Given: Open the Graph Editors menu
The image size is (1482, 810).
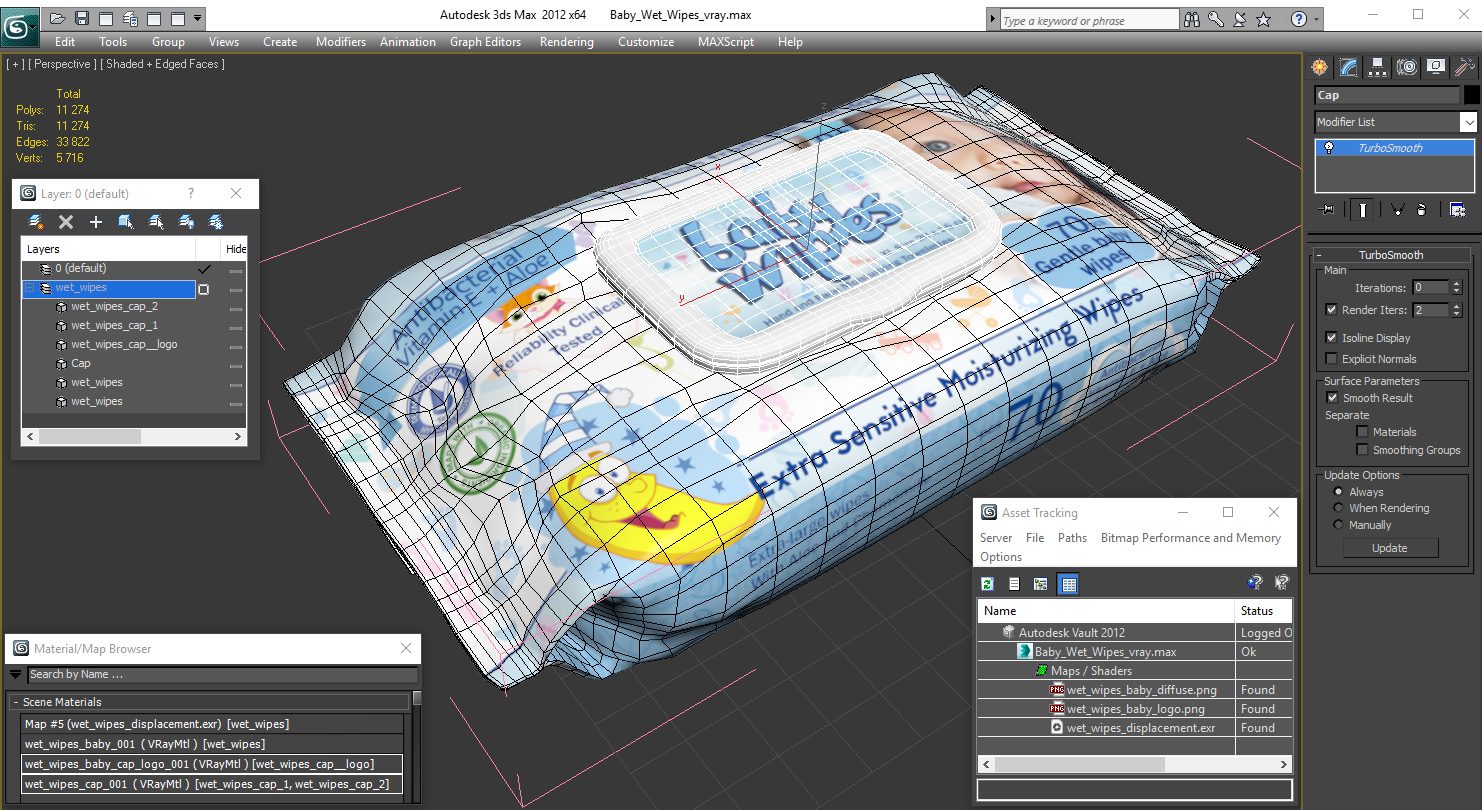Looking at the screenshot, I should tap(485, 42).
